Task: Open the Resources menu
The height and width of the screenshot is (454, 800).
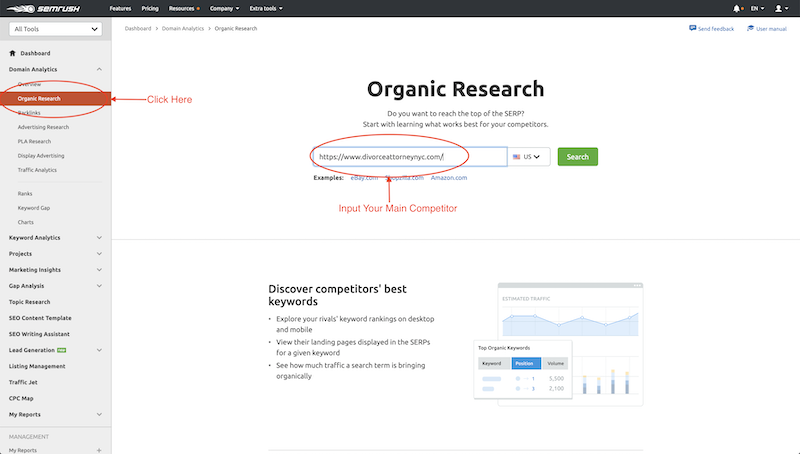Action: point(184,8)
